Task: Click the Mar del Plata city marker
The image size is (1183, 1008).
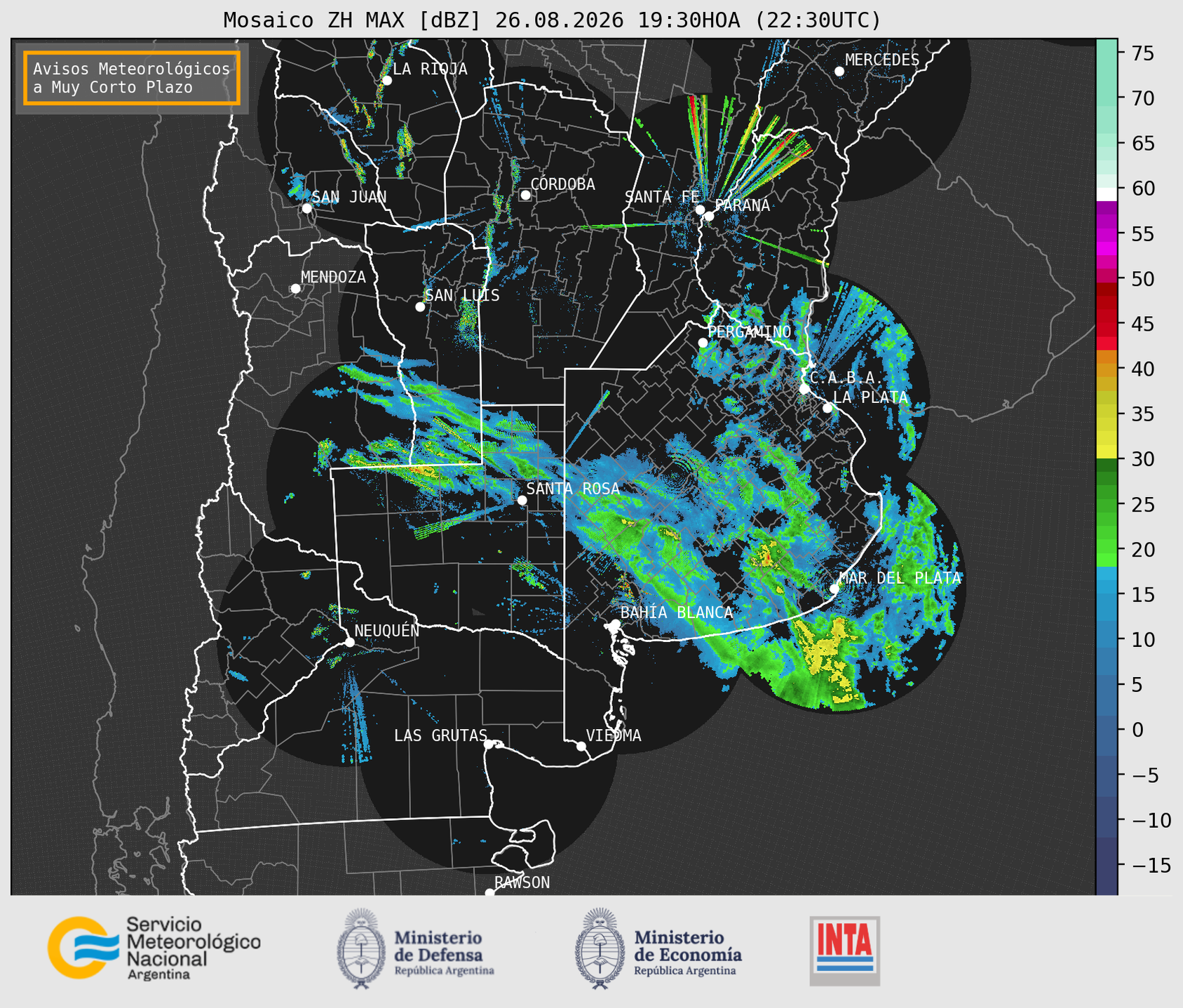Action: [x=834, y=589]
